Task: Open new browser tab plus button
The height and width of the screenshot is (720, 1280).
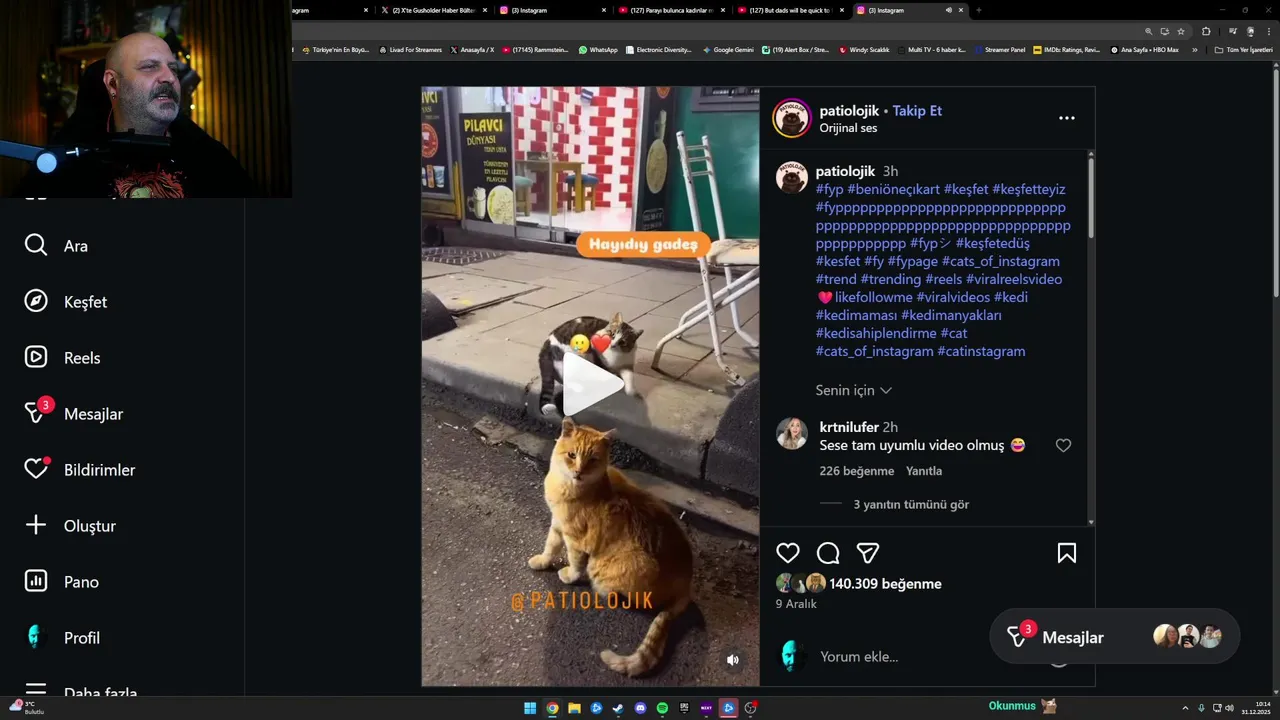Action: (978, 10)
